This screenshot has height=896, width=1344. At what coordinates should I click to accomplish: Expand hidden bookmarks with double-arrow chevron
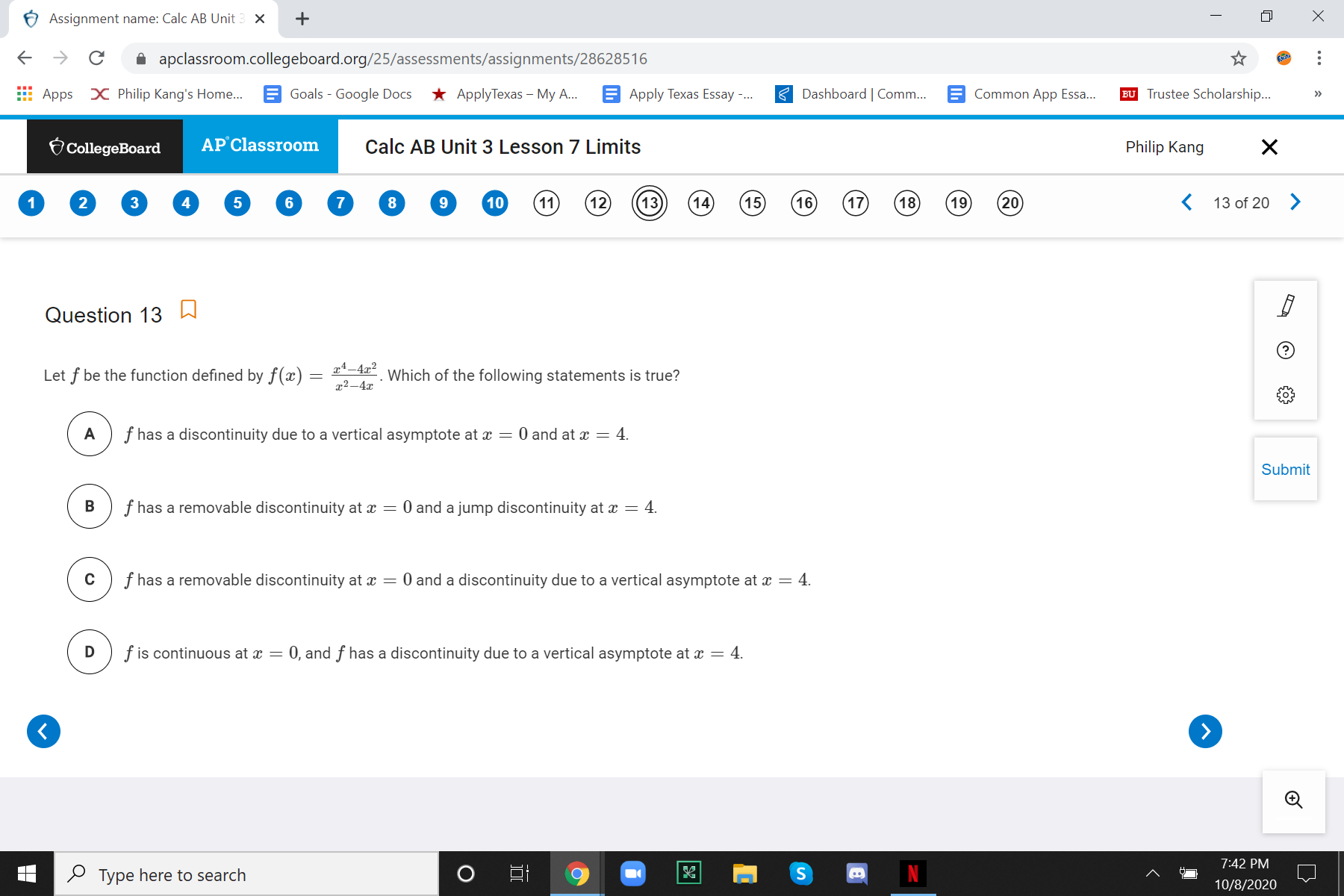point(1317,93)
